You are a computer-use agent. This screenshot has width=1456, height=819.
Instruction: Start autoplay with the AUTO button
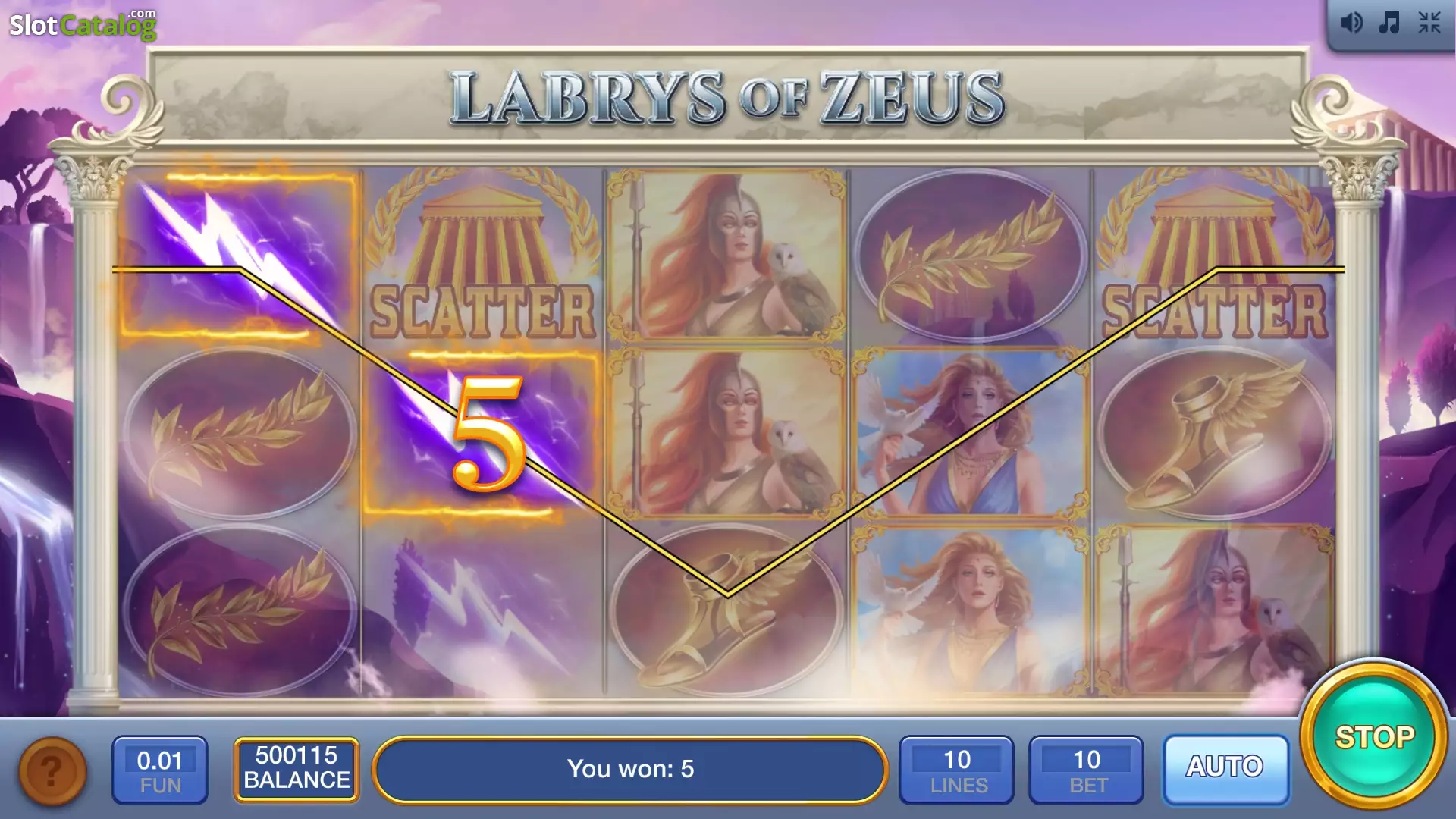(1225, 768)
